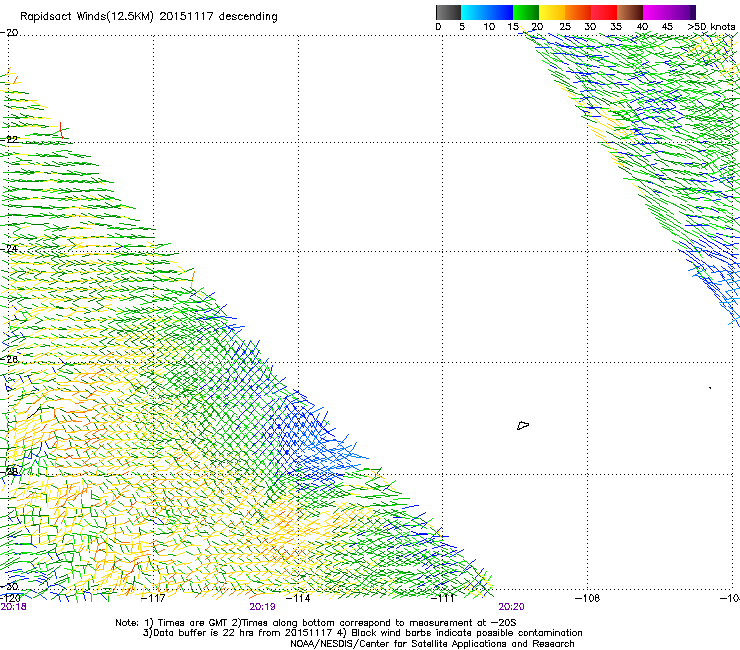The image size is (740, 650).
Task: Click the -28 latitude axis label
Action: (9, 471)
